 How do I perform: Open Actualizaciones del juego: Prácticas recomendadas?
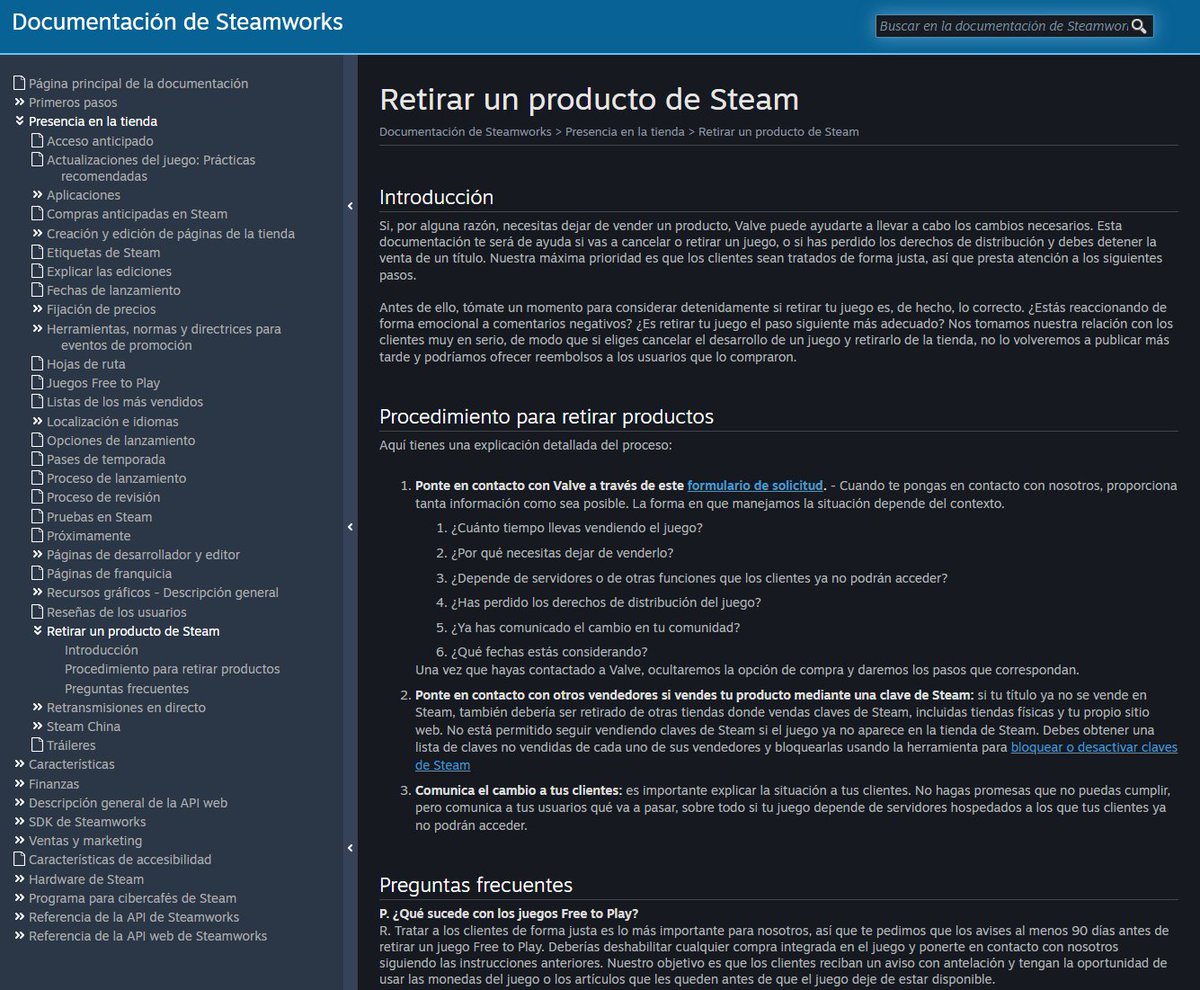151,168
